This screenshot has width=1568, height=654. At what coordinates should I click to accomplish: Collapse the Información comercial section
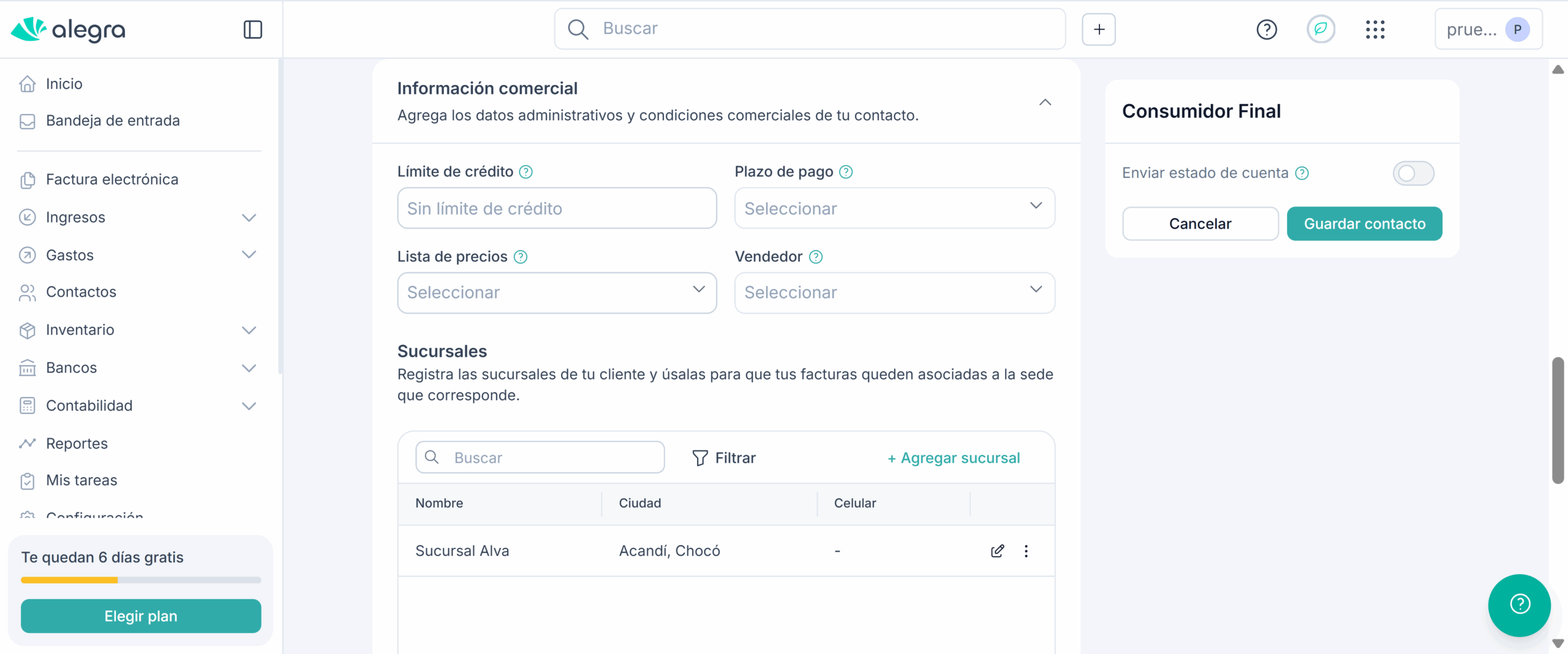[1045, 102]
